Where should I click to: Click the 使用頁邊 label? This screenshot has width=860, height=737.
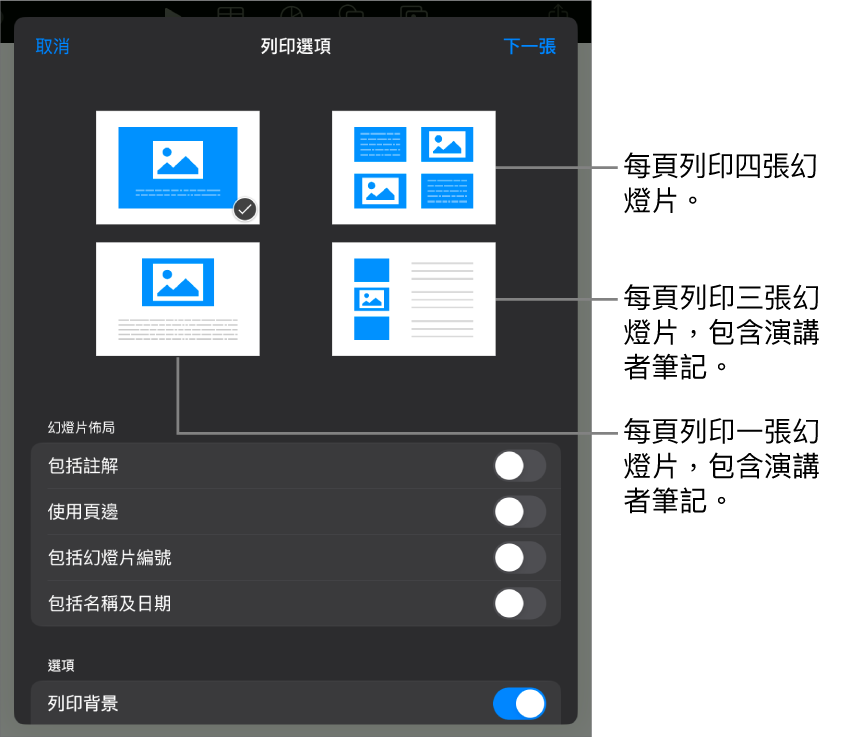[83, 512]
